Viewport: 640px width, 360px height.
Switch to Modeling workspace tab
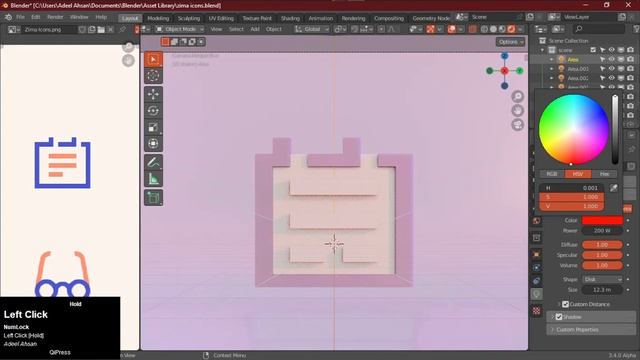158,18
